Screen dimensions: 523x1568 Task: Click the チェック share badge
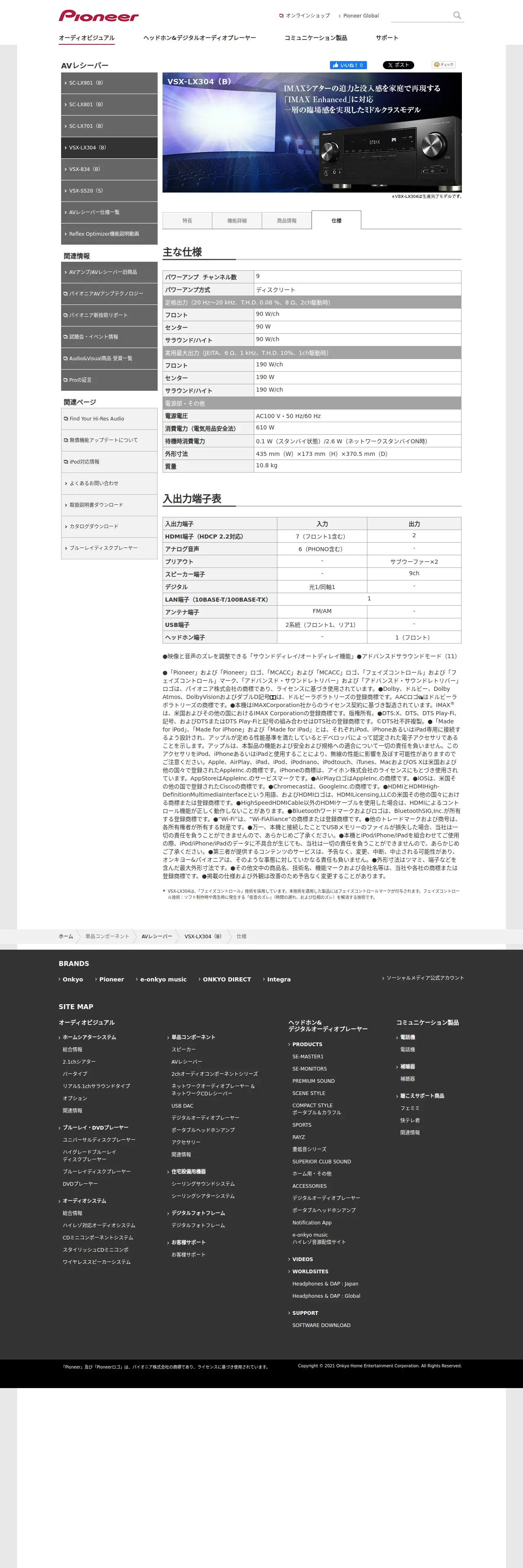click(x=443, y=65)
